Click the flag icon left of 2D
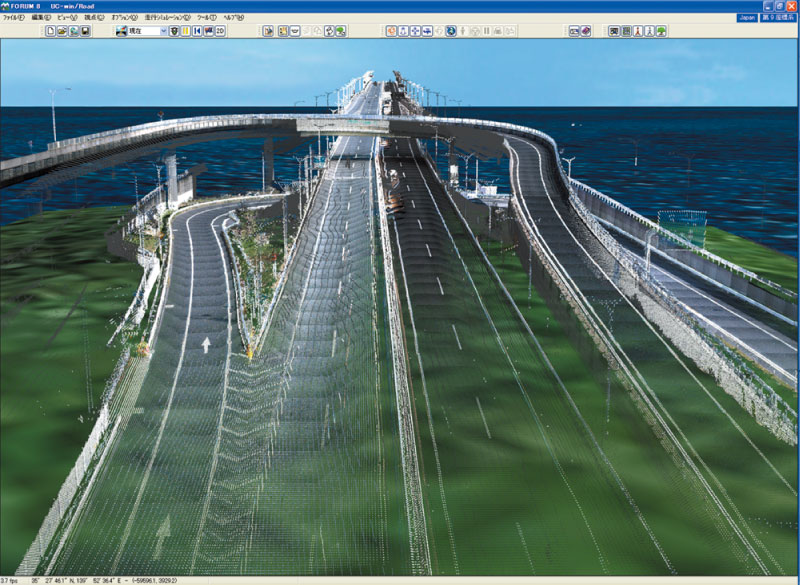800x585 pixels. [208, 31]
